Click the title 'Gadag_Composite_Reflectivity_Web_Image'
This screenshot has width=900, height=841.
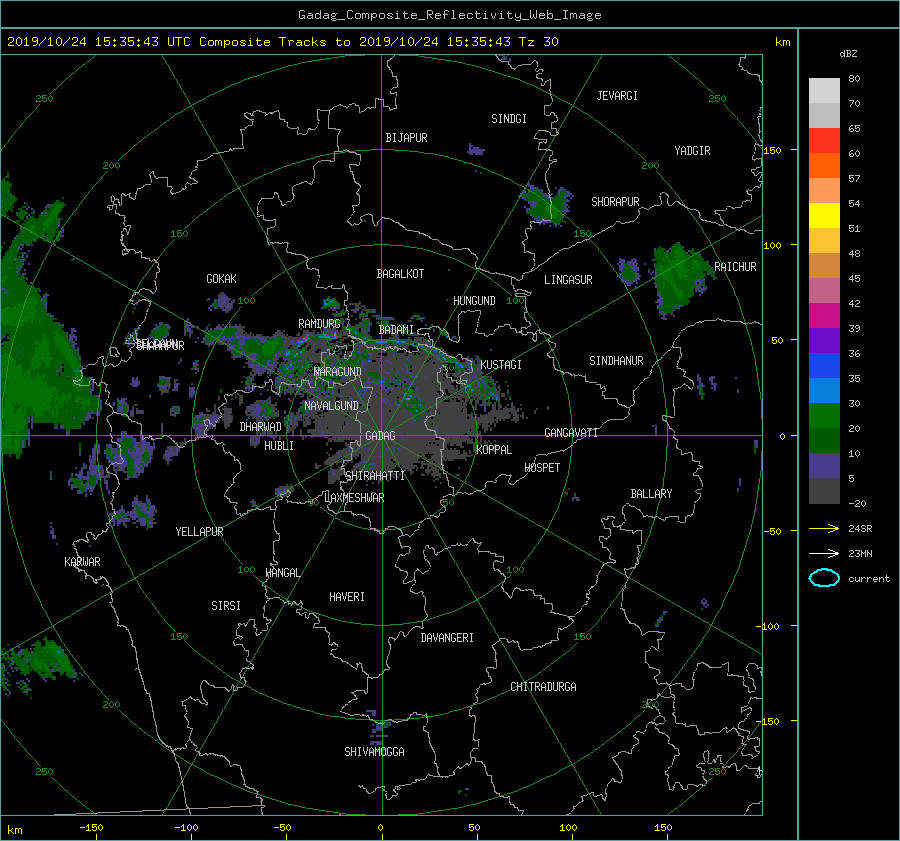[x=449, y=15]
